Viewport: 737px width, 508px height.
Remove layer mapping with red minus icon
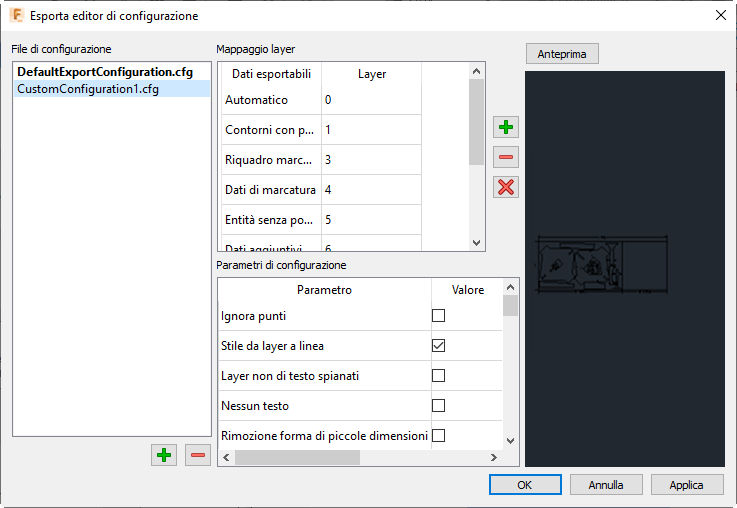click(x=506, y=157)
